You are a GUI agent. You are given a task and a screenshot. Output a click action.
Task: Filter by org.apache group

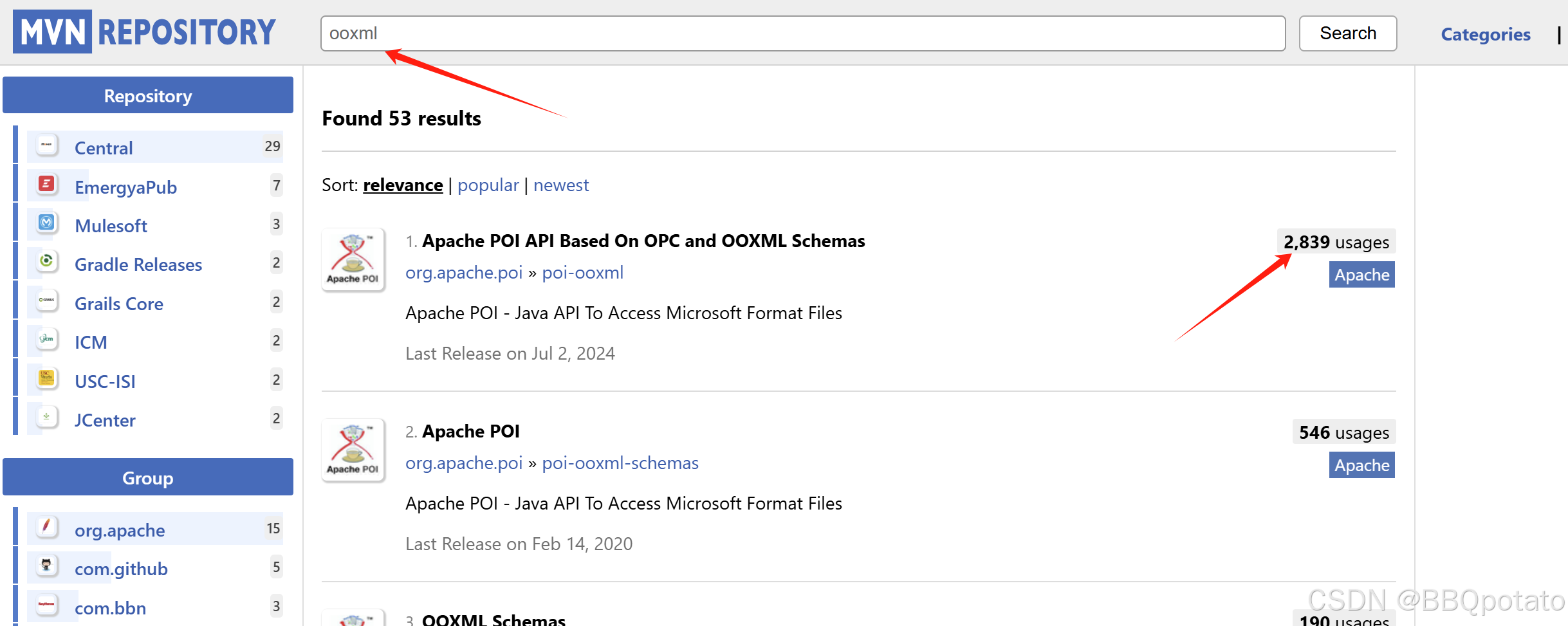tap(120, 530)
